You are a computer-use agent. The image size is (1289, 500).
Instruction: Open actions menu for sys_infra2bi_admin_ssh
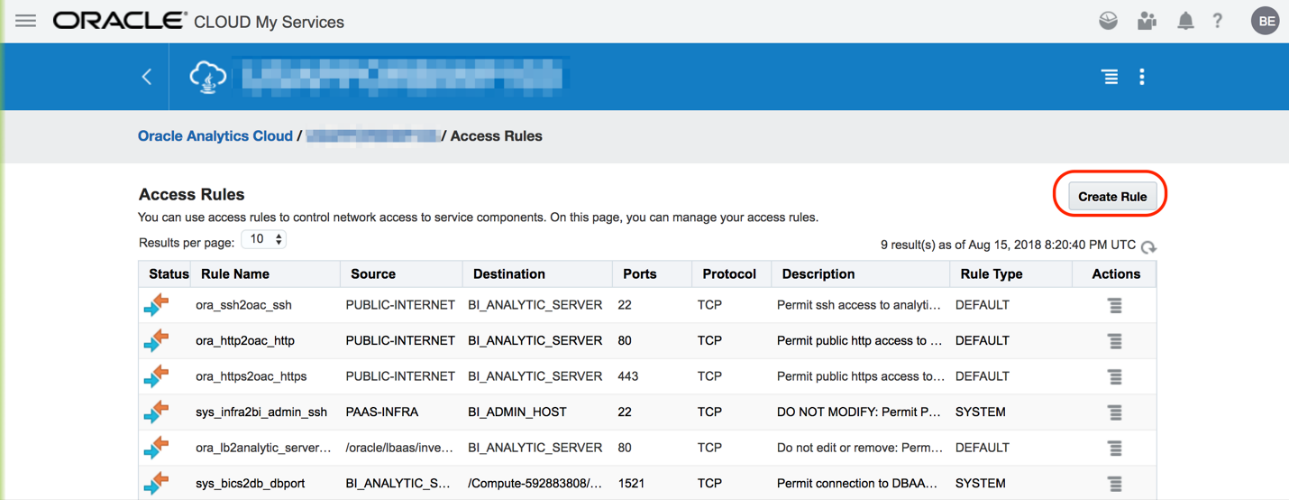1115,412
